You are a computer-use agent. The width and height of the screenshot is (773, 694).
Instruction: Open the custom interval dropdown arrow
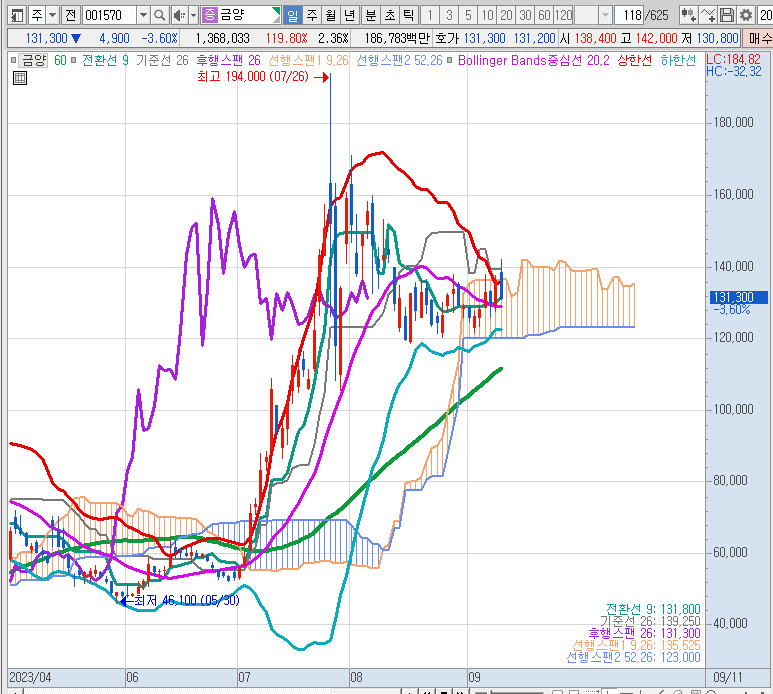[x=605, y=16]
